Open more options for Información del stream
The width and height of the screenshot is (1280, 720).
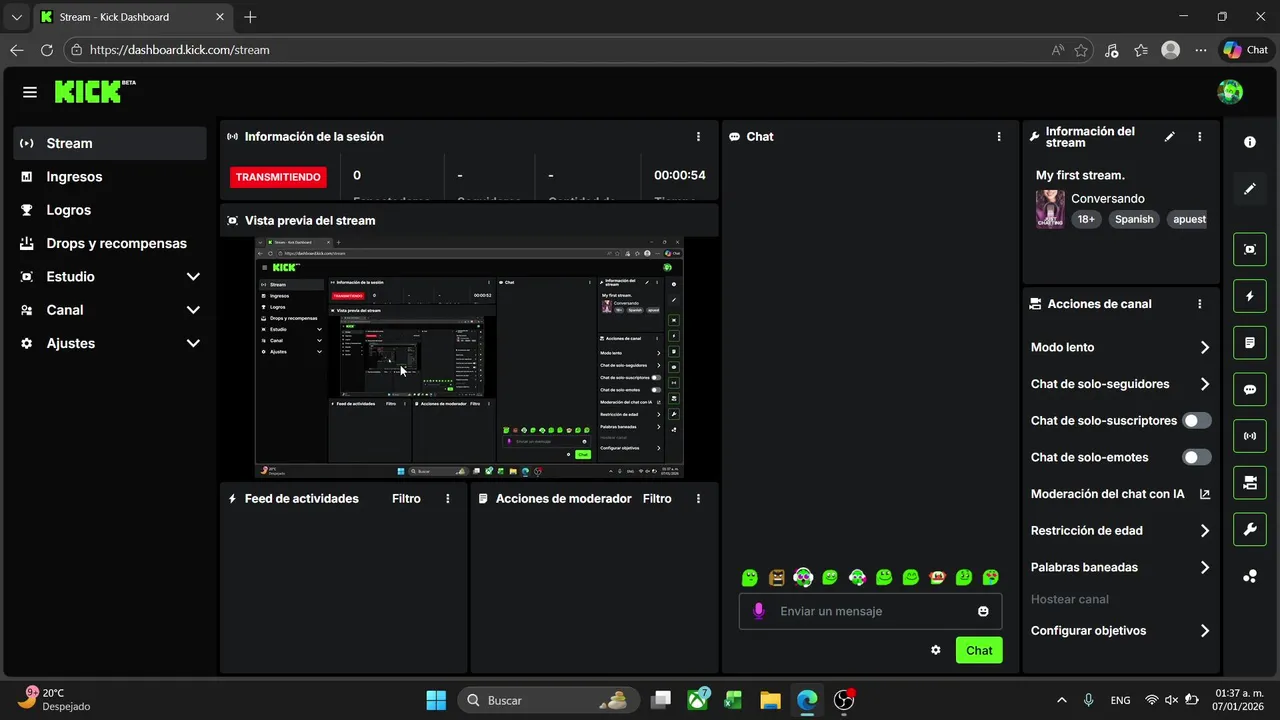pos(1200,137)
